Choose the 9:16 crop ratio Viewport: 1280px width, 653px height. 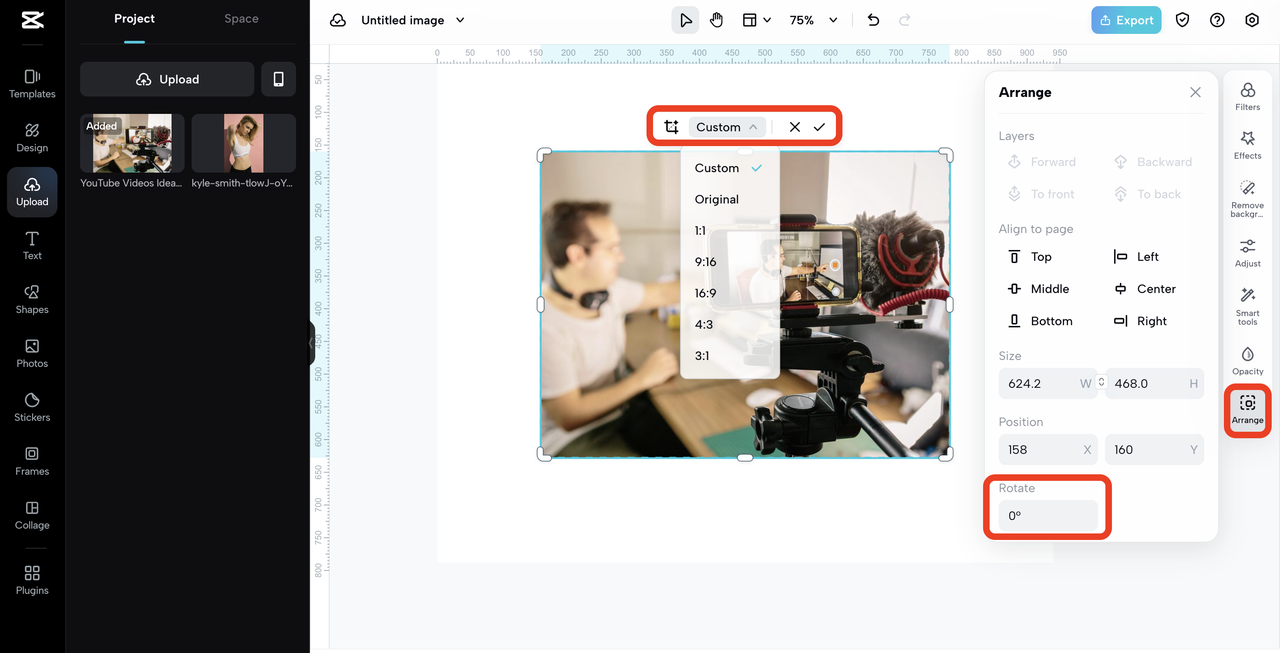[729, 262]
